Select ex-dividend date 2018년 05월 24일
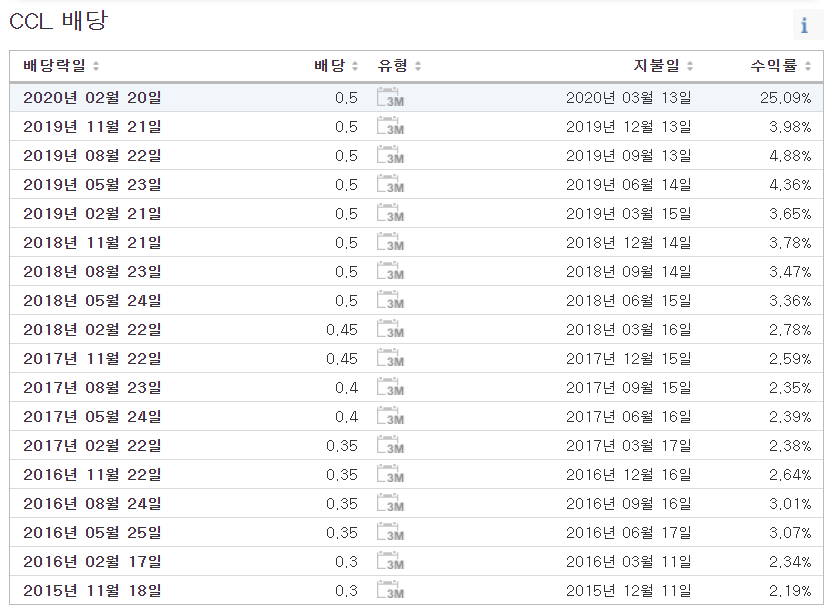The height and width of the screenshot is (614, 836). (92, 301)
